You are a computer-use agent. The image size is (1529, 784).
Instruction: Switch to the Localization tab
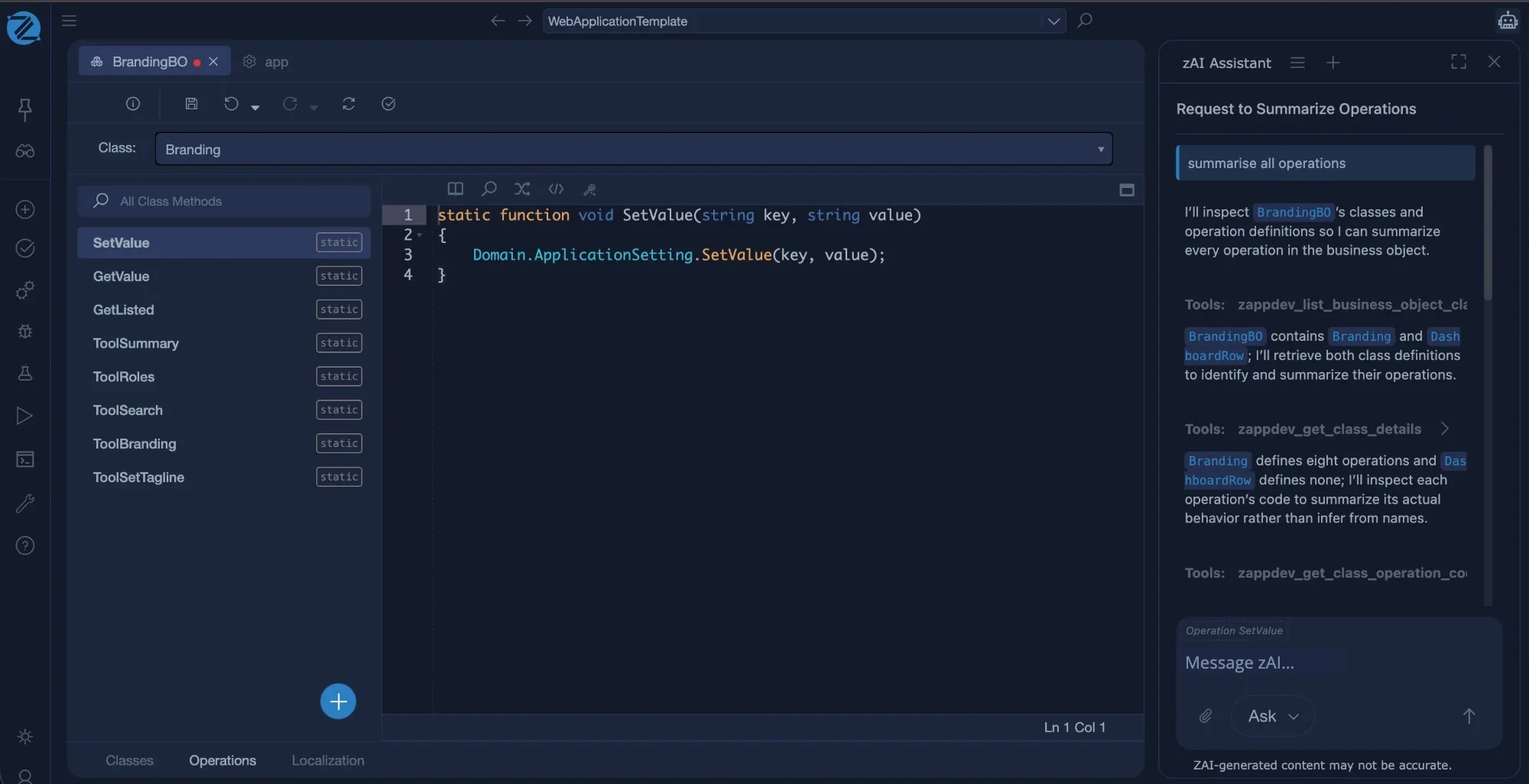328,760
